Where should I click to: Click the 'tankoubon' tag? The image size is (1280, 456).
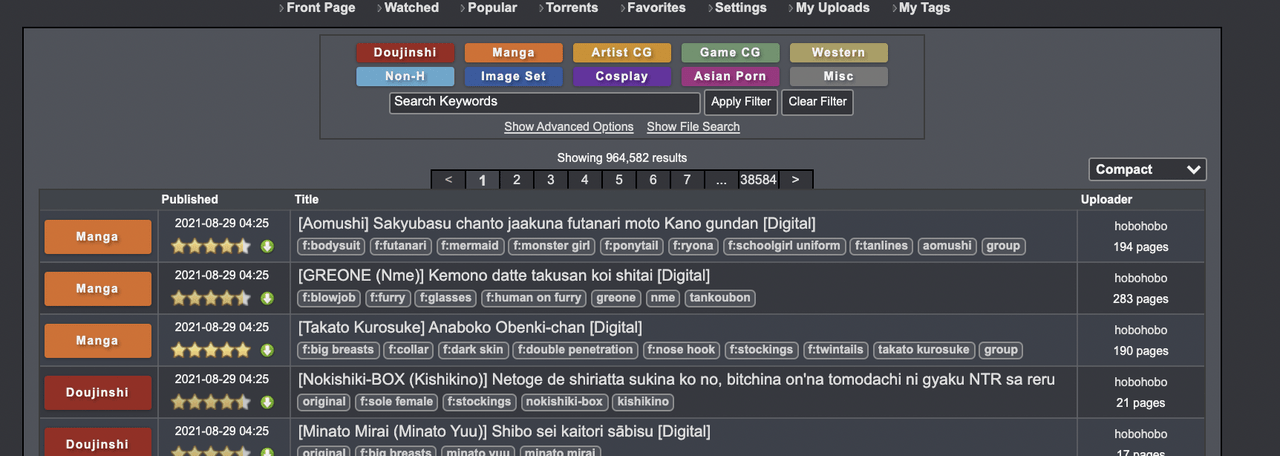coord(719,298)
